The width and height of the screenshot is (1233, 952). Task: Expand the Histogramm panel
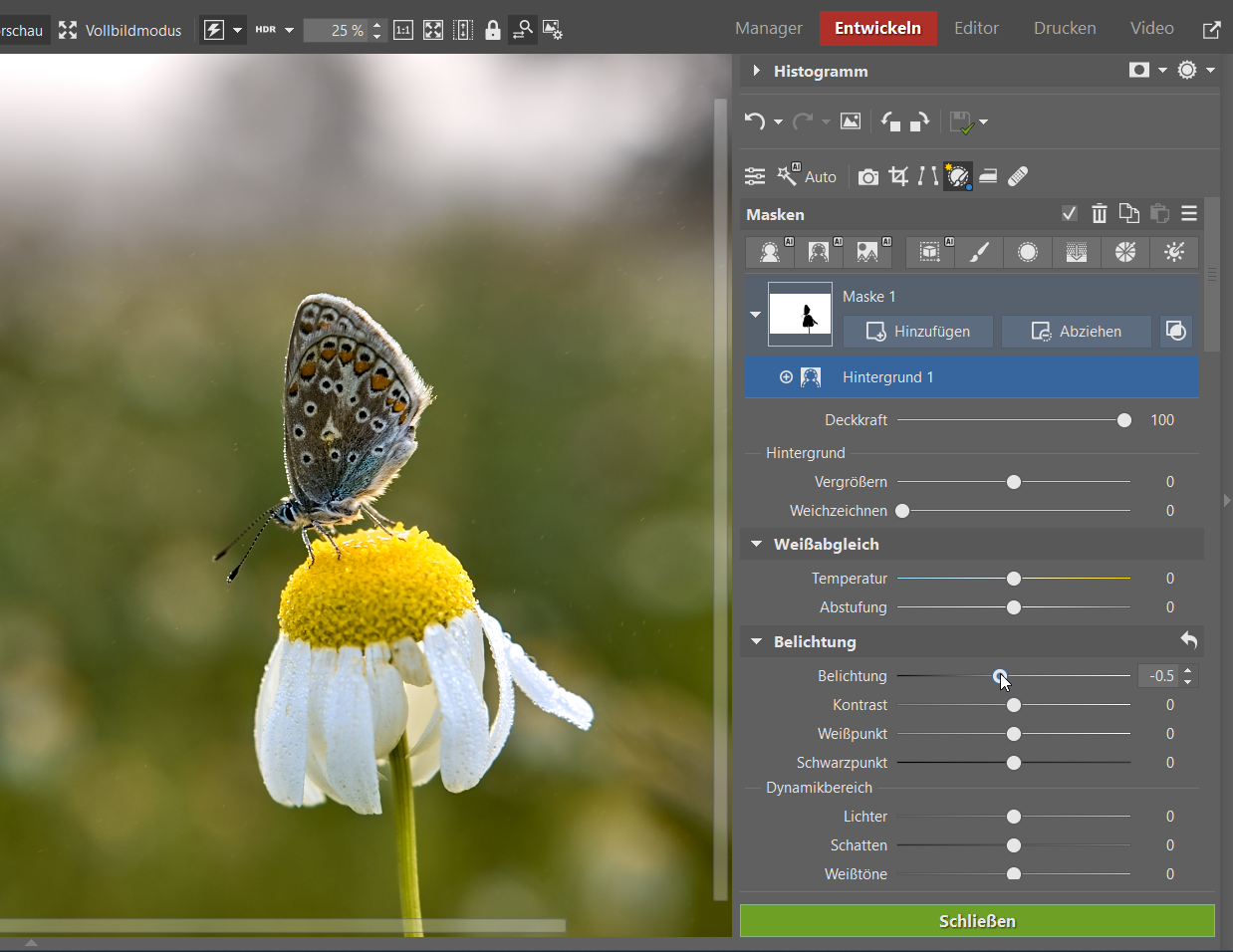coord(757,71)
